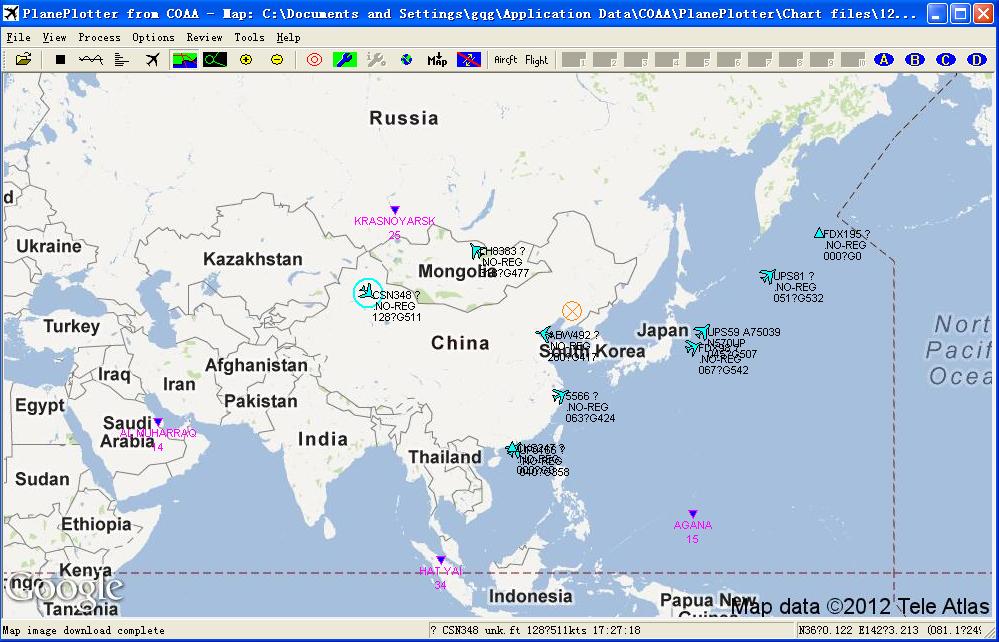Select the circled CSN348 aircraft symbol
Viewport: 999px width, 642px height.
(367, 292)
